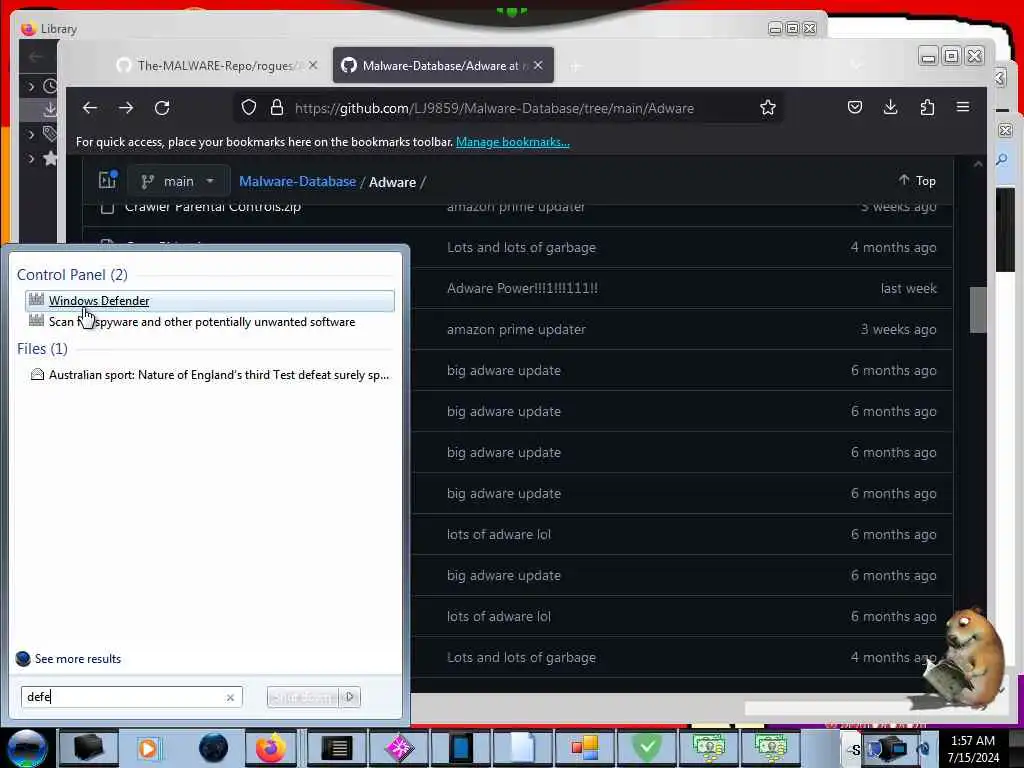Screen dimensions: 1024x768
Task: Click the taskbar clock 1:57 AM
Action: click(x=973, y=741)
